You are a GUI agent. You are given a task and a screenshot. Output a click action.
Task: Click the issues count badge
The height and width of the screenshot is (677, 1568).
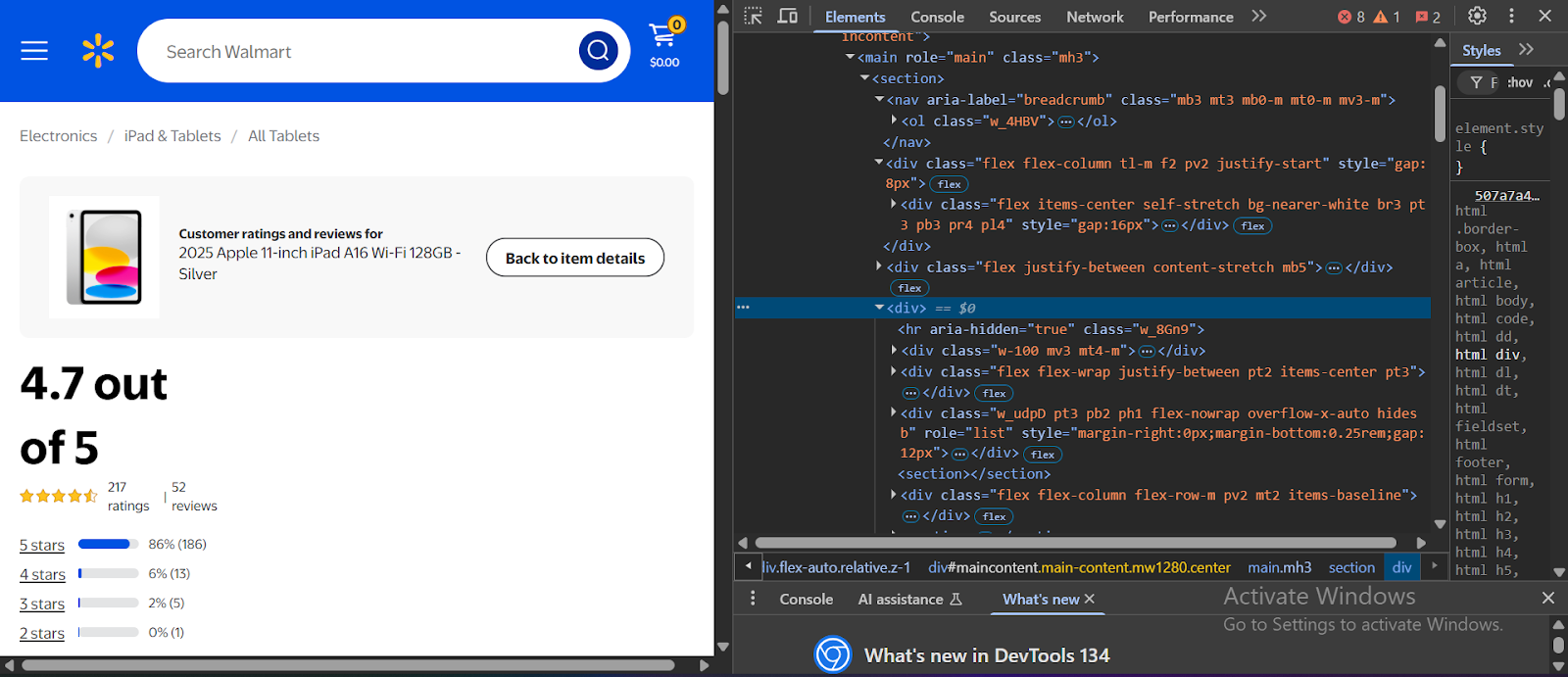pos(1428,17)
